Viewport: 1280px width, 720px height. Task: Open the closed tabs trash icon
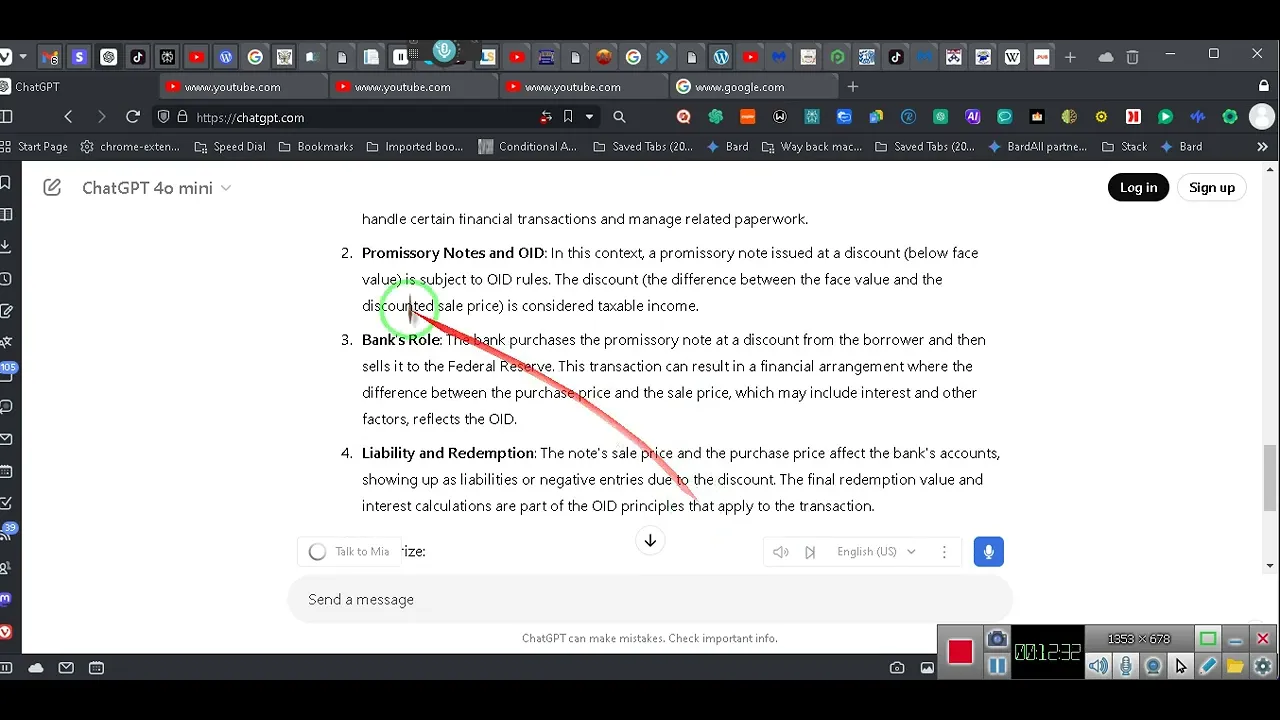coord(1132,57)
